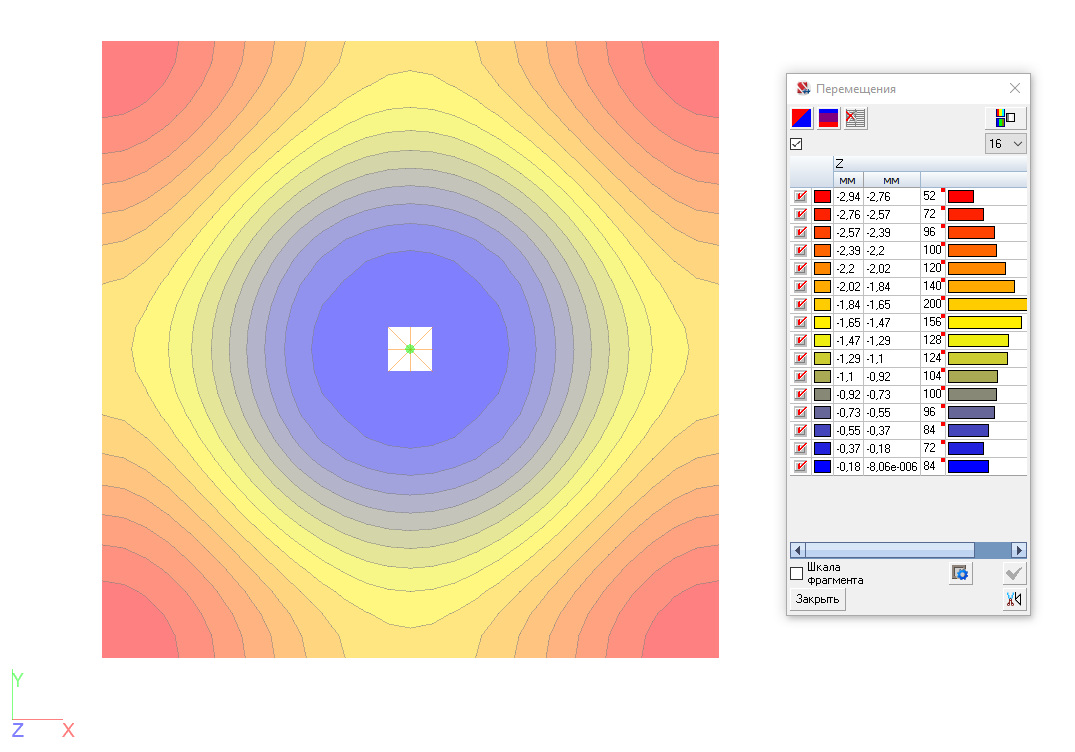1075x752 pixels.
Task: Open the 16 intervals dropdown
Action: 1005,143
